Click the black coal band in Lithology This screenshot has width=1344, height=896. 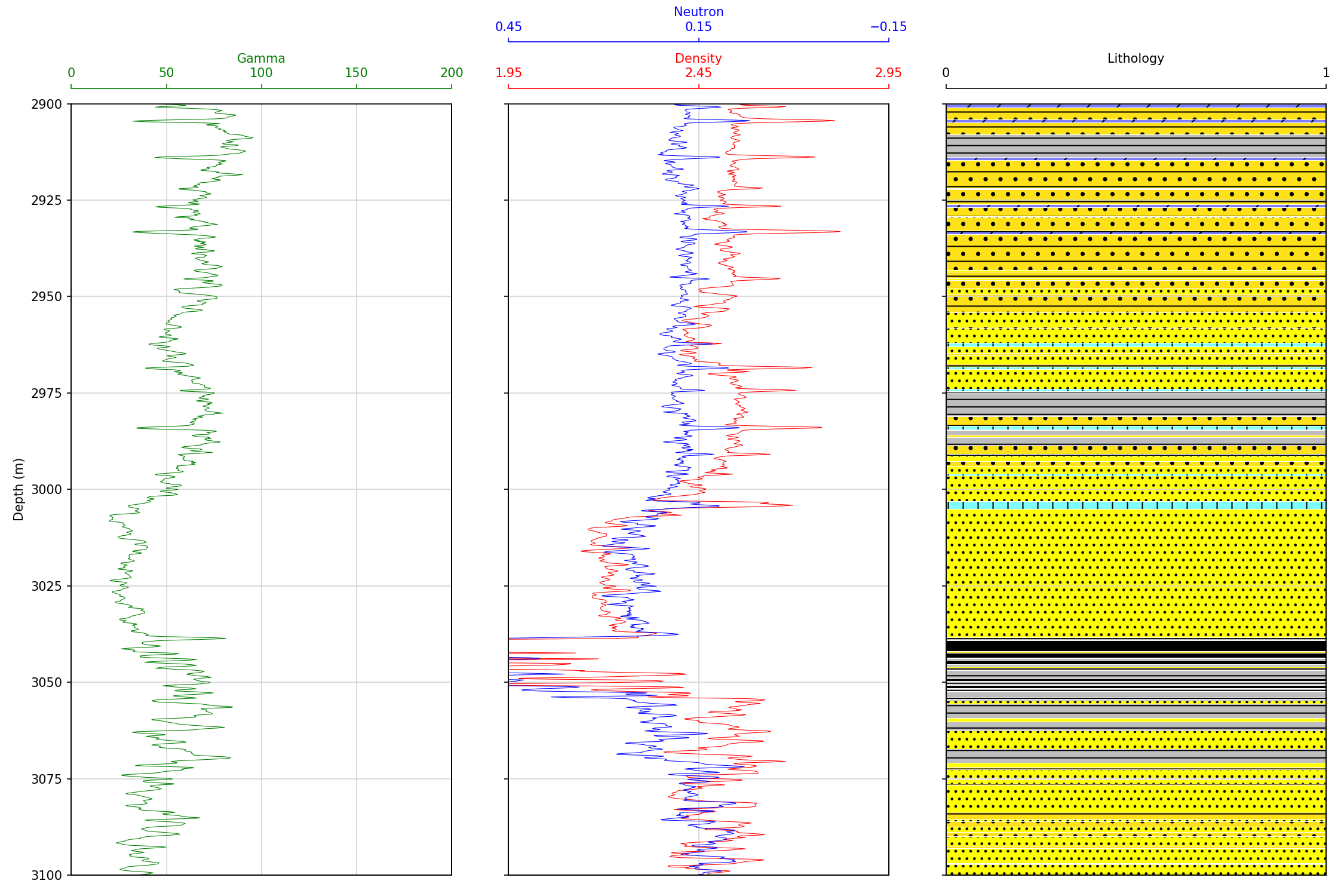coord(1136,646)
